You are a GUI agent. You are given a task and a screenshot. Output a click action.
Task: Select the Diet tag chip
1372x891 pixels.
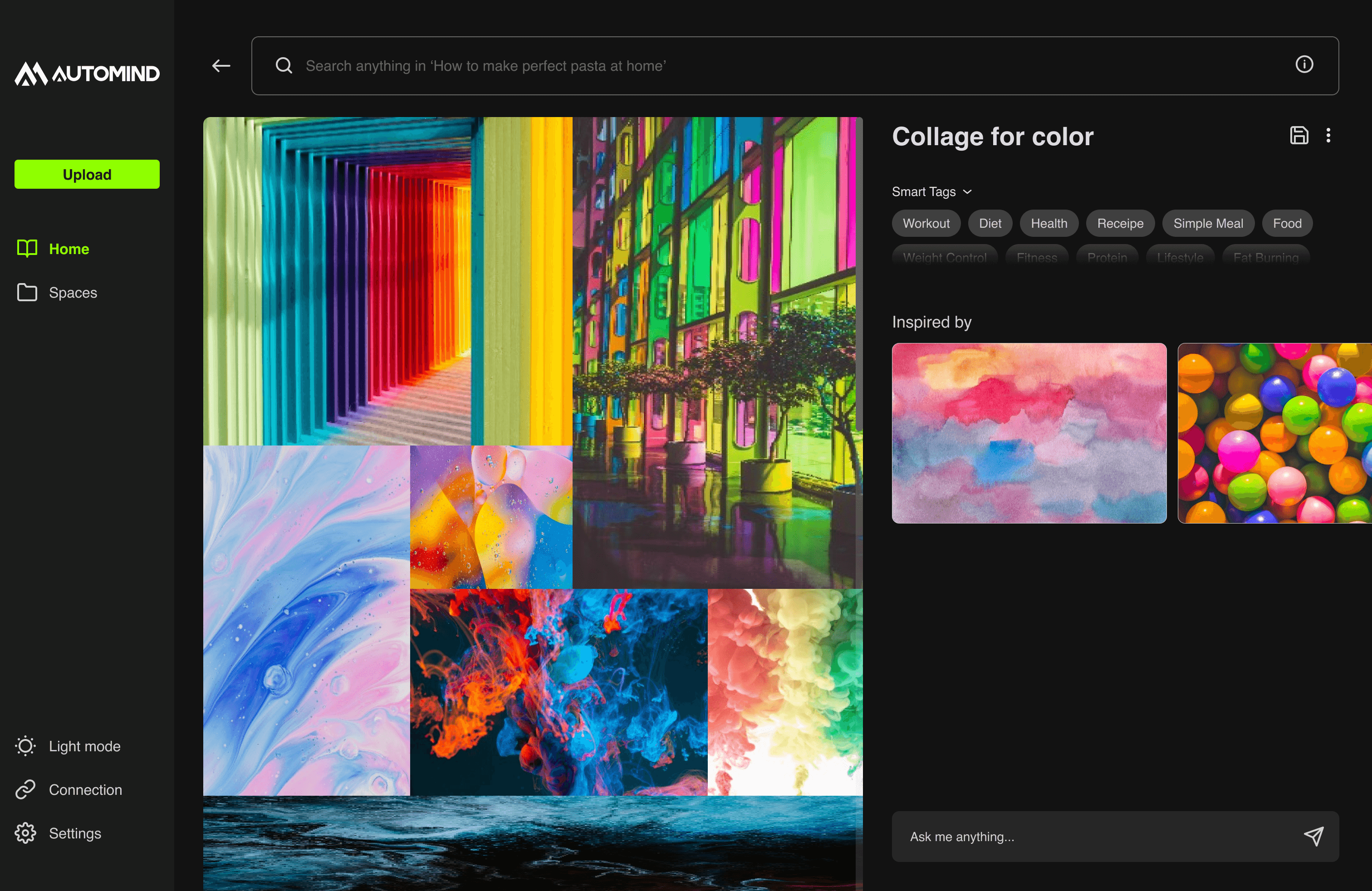coord(990,223)
